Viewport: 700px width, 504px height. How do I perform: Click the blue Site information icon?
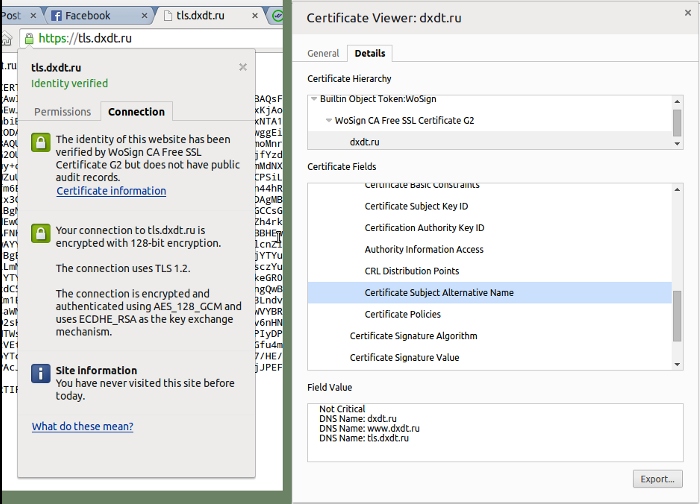[40, 373]
